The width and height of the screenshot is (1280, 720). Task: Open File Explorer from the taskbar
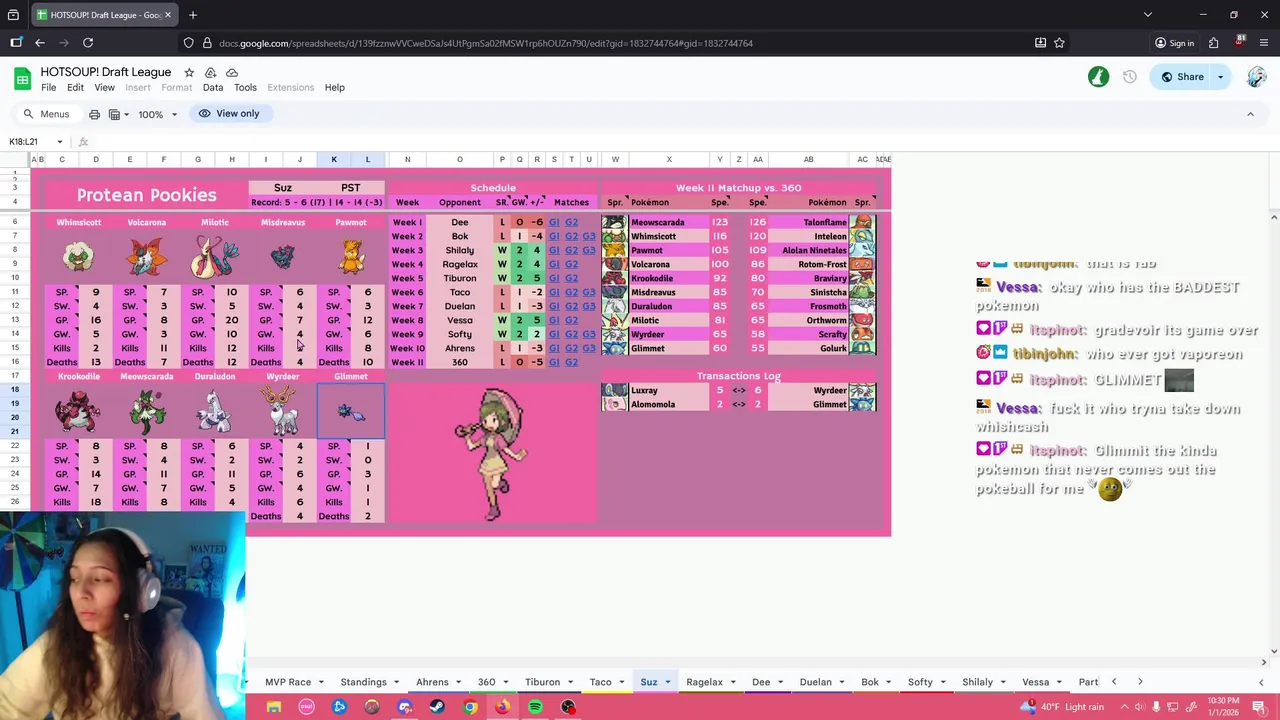coord(273,707)
